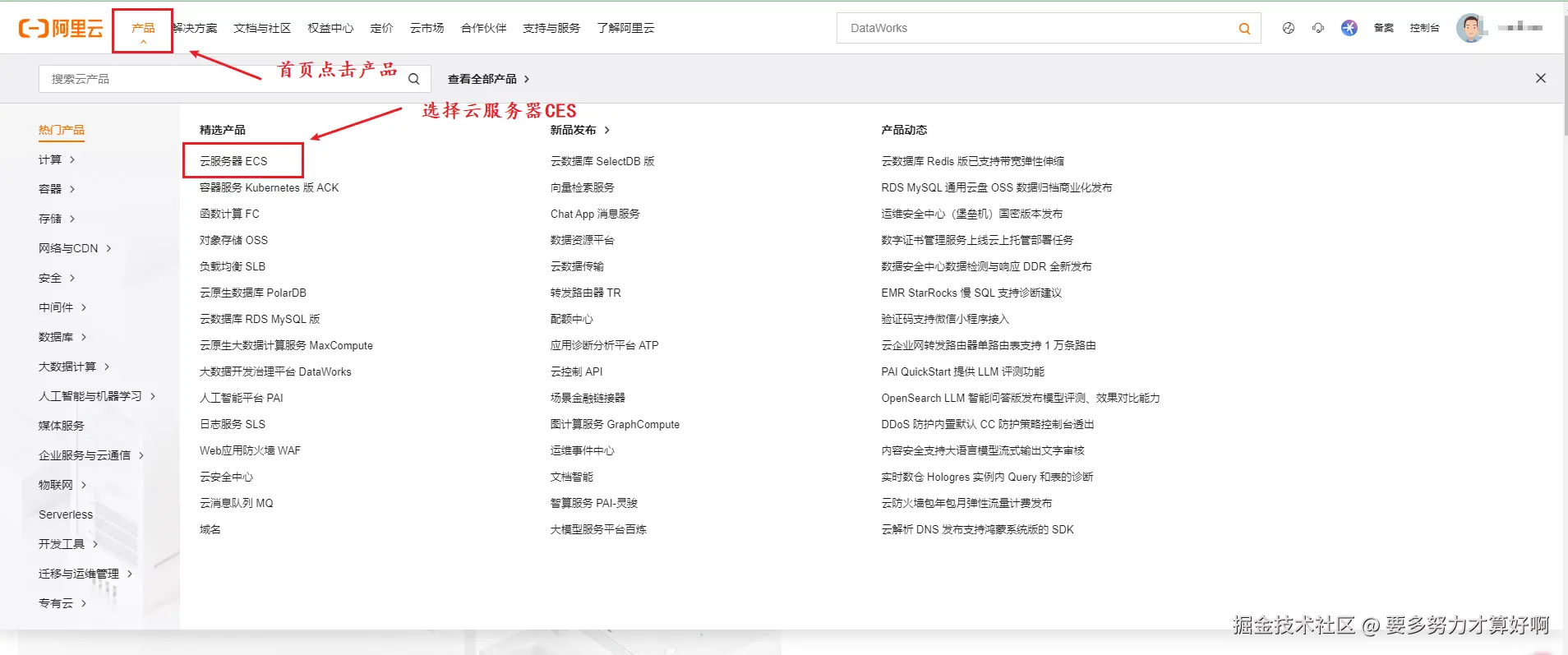Select the 媒体服务 category

pos(62,426)
